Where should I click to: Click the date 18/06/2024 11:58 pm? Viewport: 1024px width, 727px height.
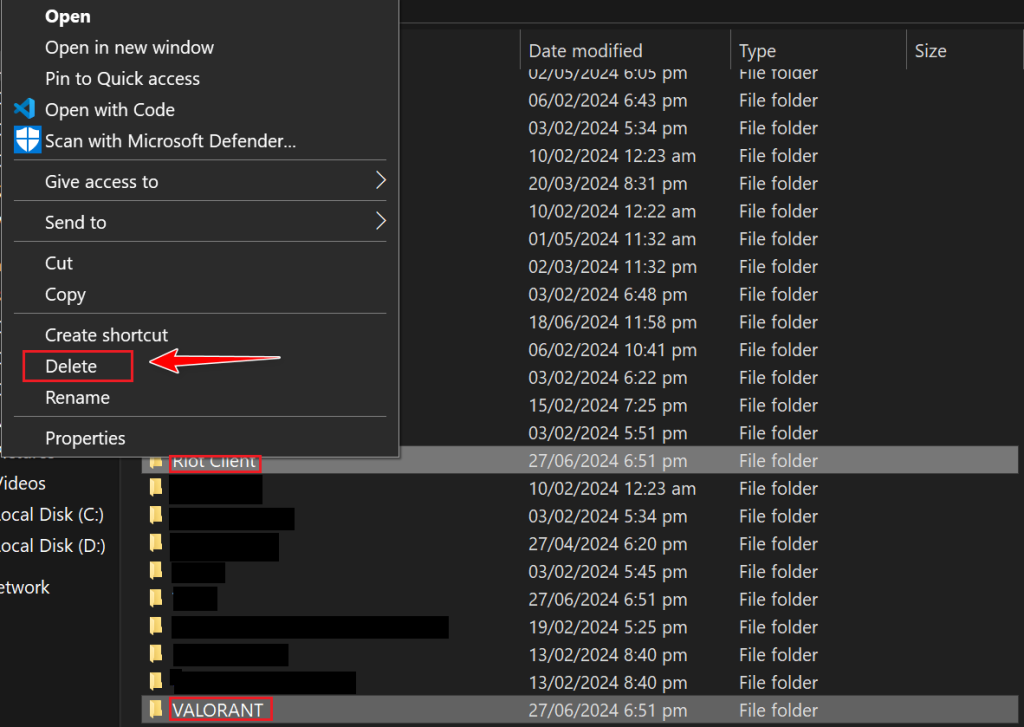point(613,322)
